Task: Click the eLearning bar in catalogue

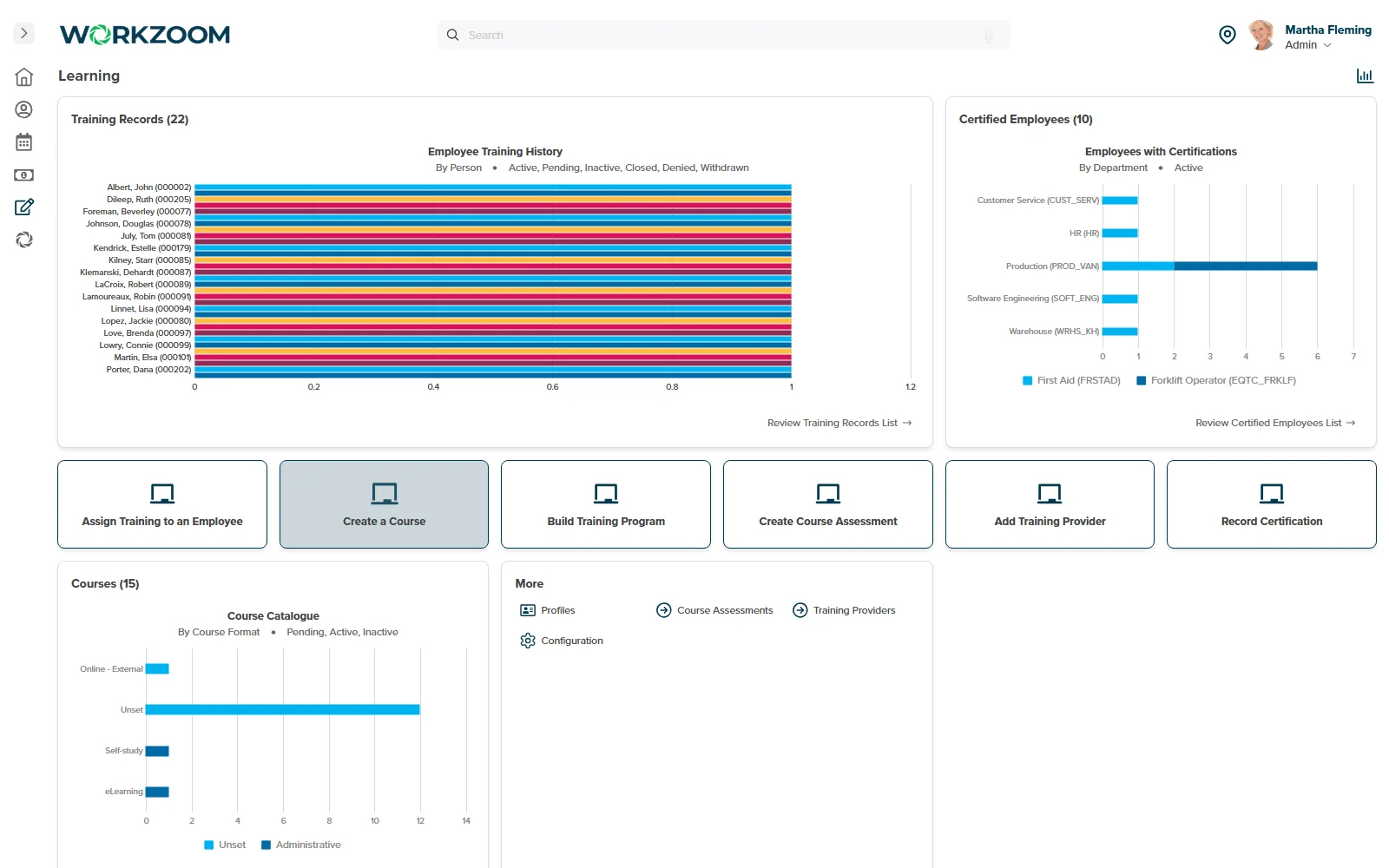Action: (x=157, y=792)
